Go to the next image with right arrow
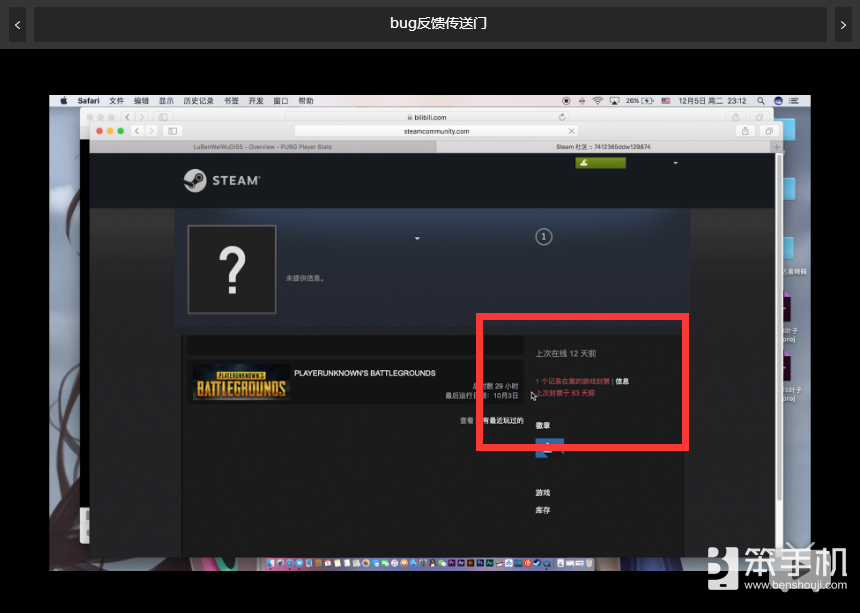This screenshot has height=613, width=860. pos(843,25)
